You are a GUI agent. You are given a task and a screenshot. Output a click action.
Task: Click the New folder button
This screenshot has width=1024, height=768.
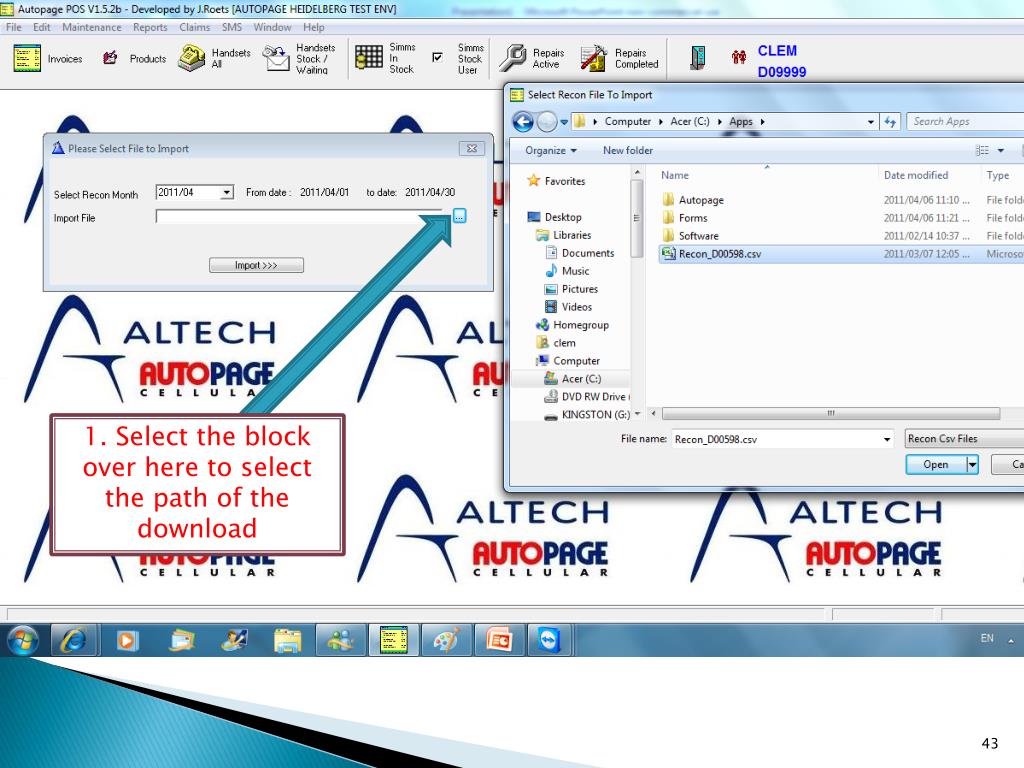(x=628, y=150)
